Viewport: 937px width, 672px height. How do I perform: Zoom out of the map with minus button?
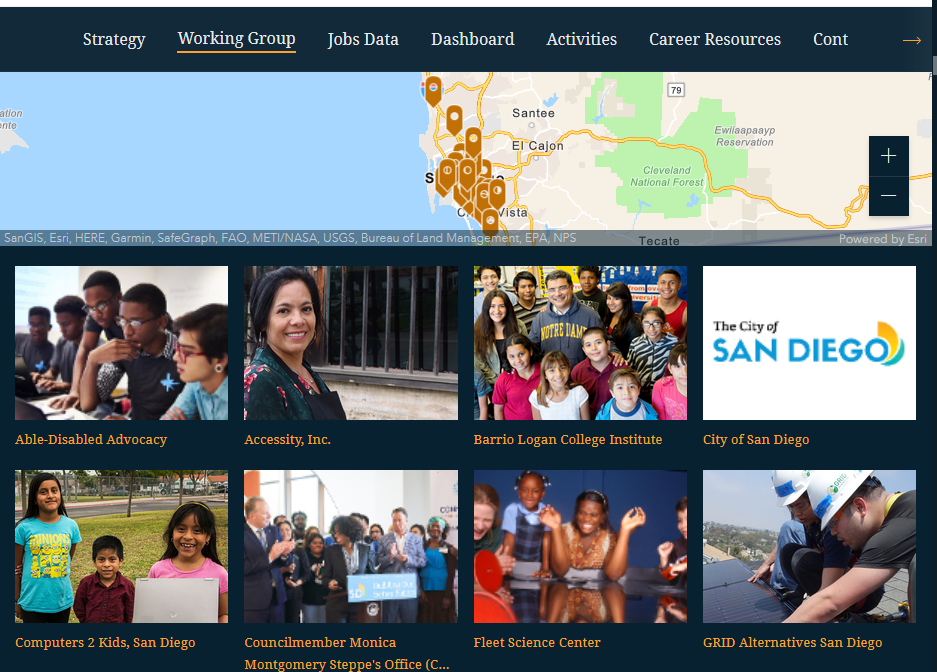point(889,196)
